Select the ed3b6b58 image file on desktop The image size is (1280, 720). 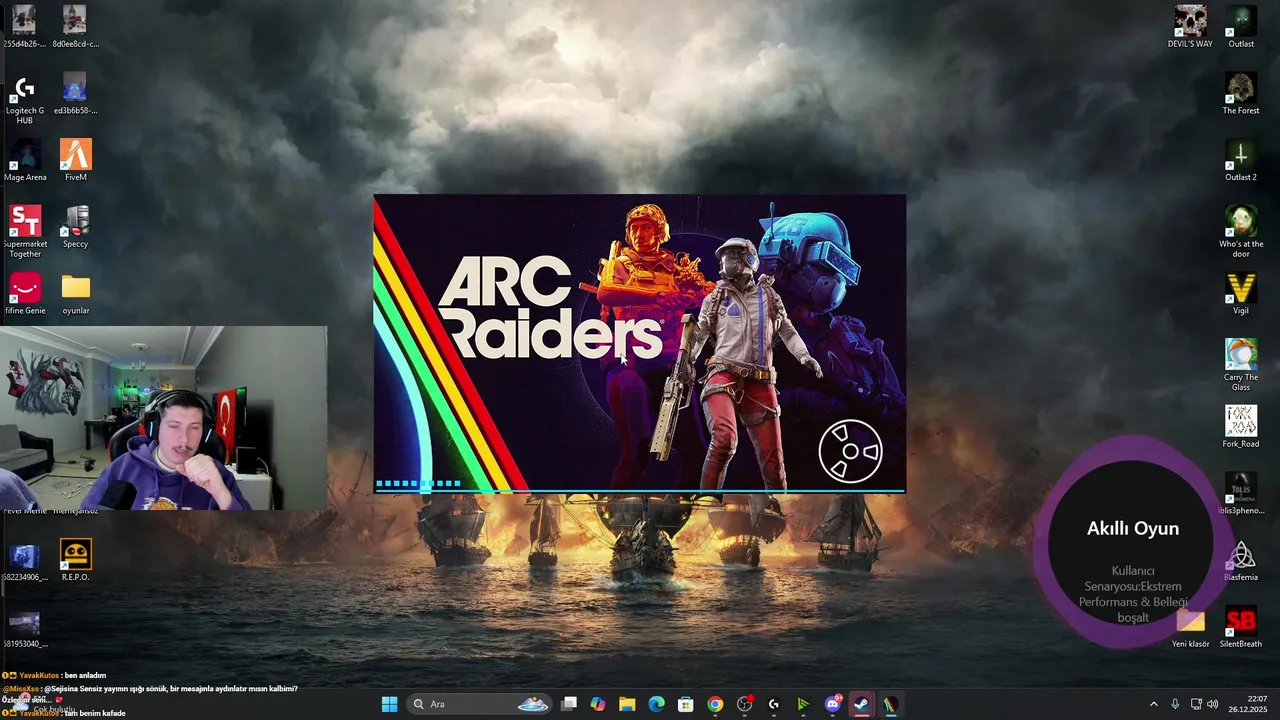(x=76, y=94)
